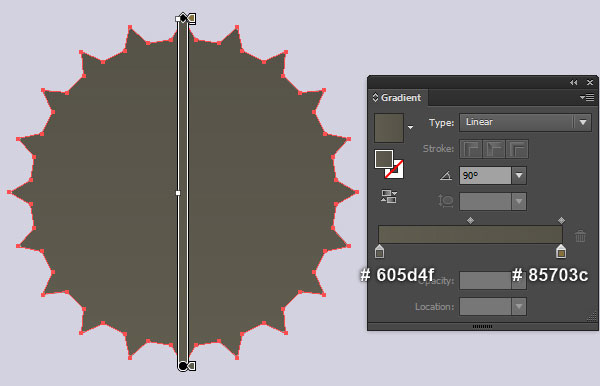Click the Delete Stop trash icon
The height and width of the screenshot is (386, 600).
[580, 236]
